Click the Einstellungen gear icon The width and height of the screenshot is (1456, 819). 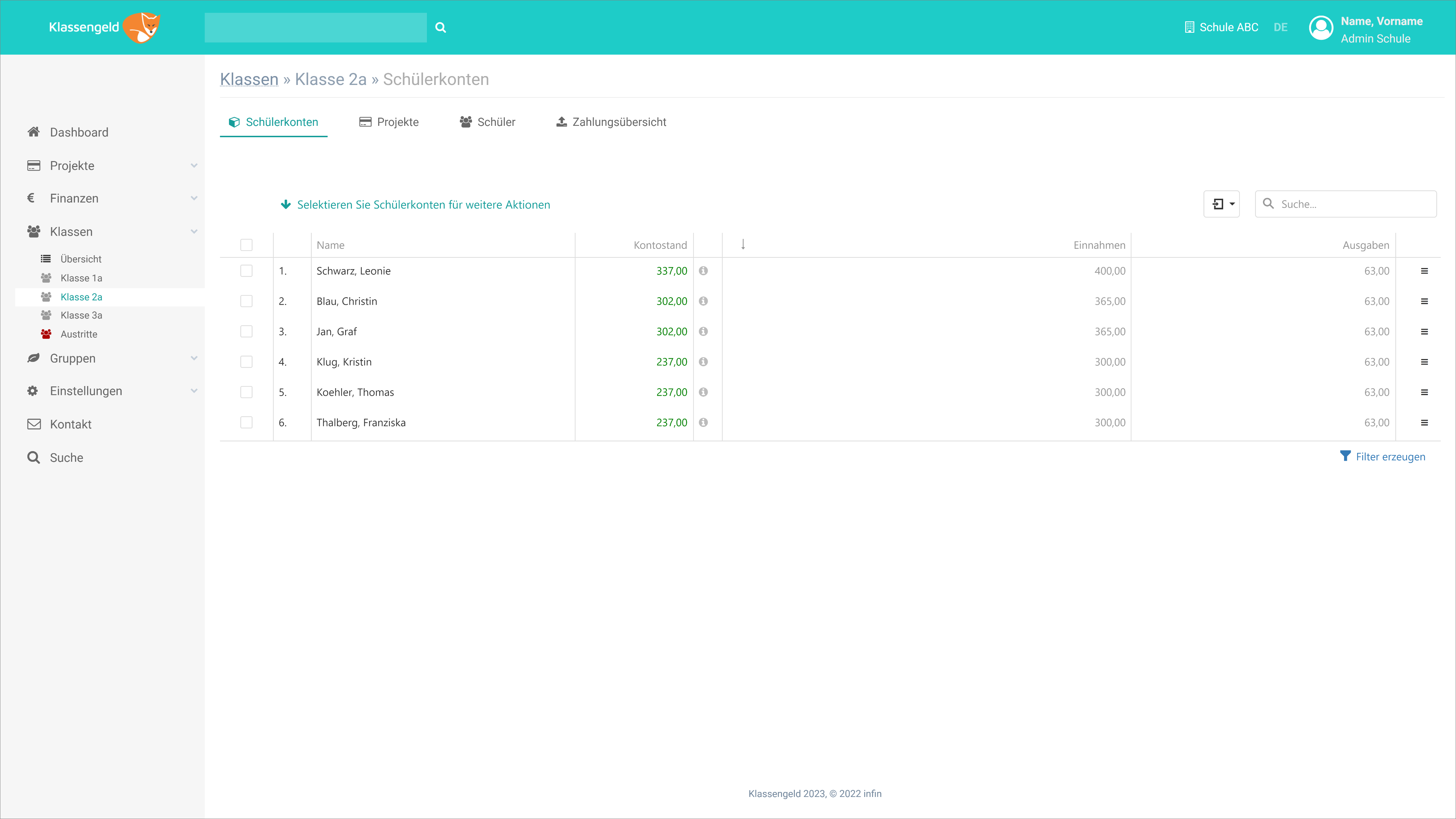[x=33, y=391]
